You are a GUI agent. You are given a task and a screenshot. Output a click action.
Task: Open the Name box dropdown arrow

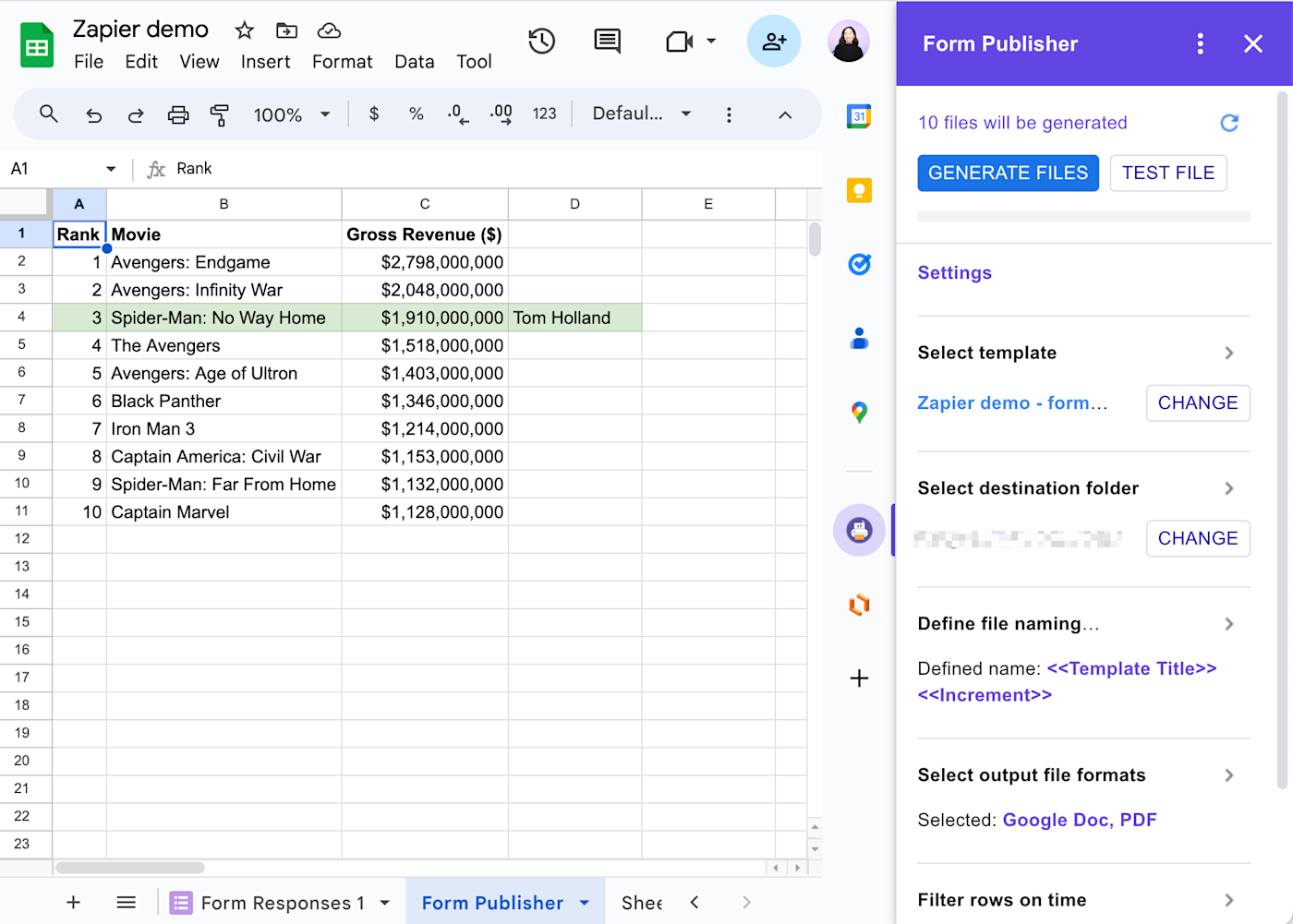(x=111, y=169)
